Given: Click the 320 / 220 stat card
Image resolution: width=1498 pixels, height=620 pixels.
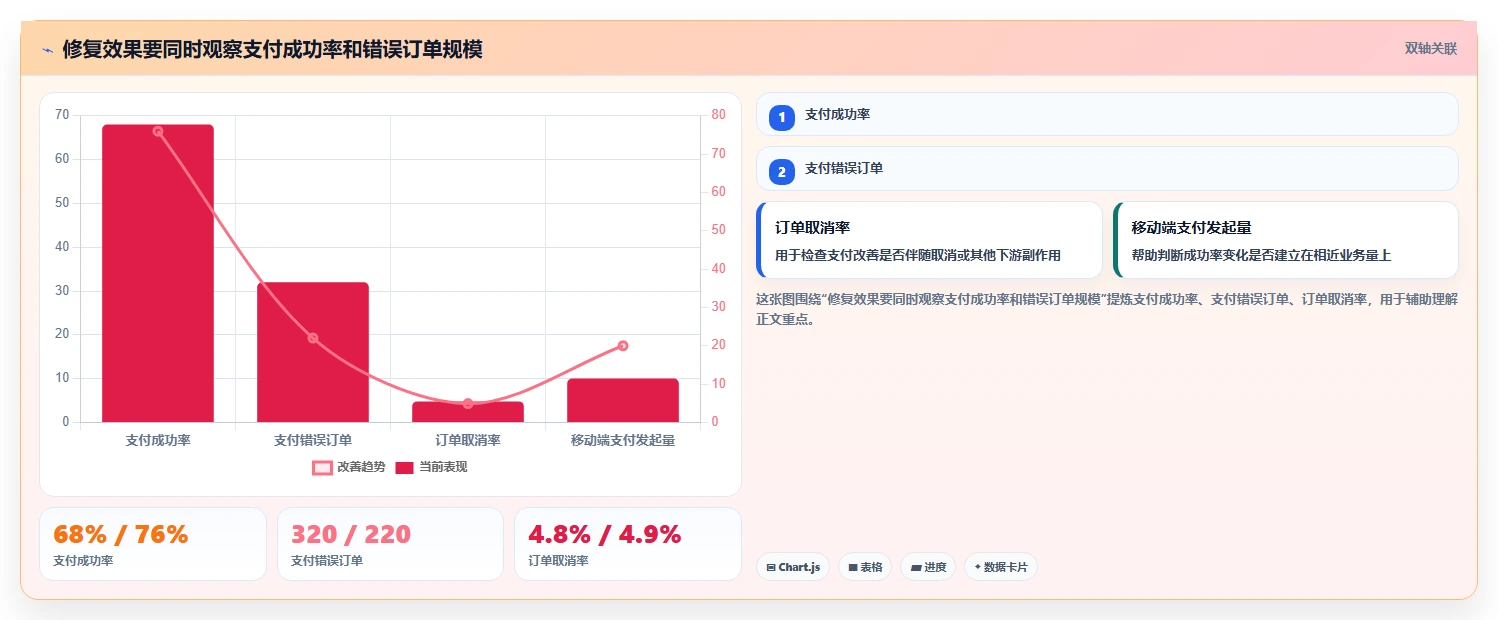Looking at the screenshot, I should pos(390,544).
